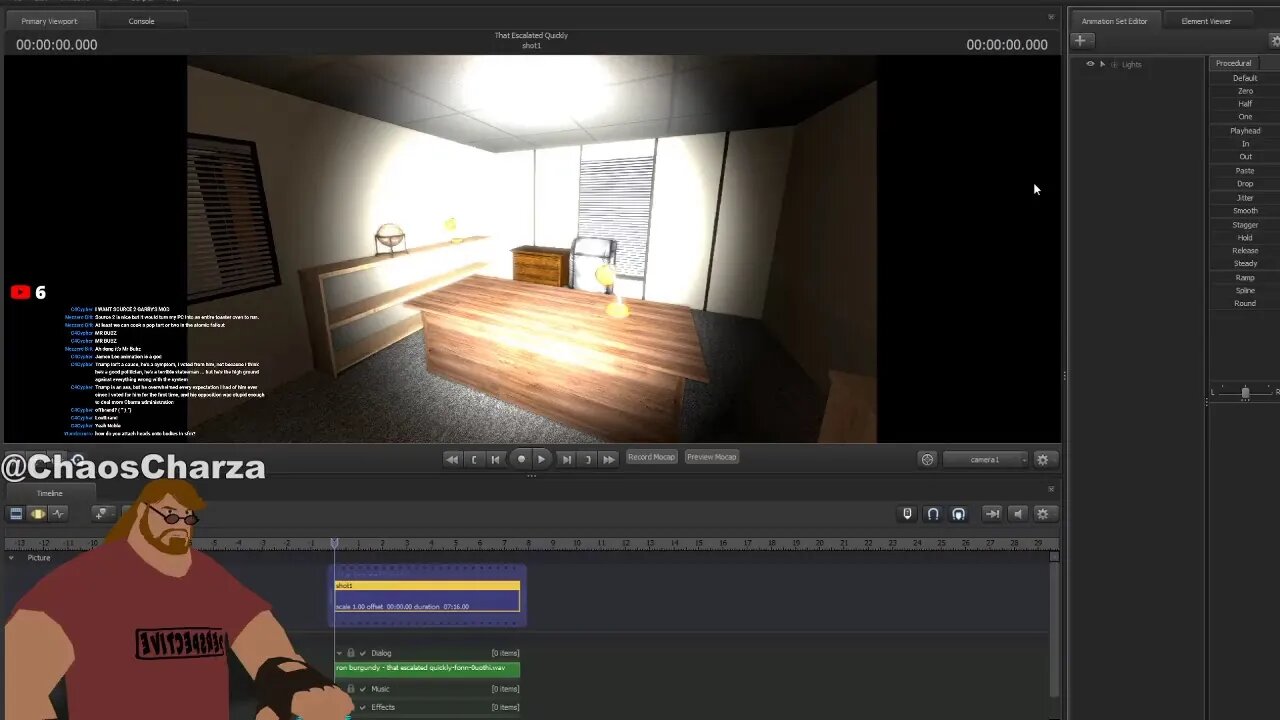Toggle timeline loop playback icon

pos(992,513)
